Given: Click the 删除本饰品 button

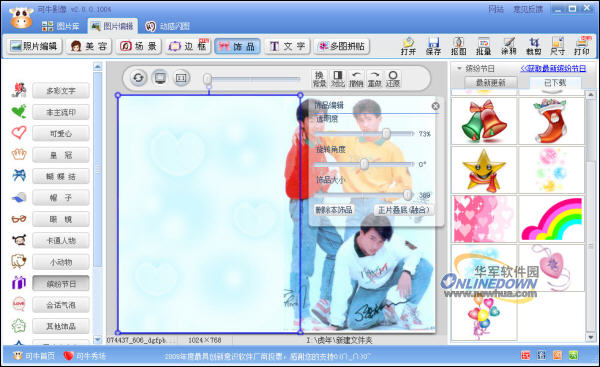Looking at the screenshot, I should 333,210.
